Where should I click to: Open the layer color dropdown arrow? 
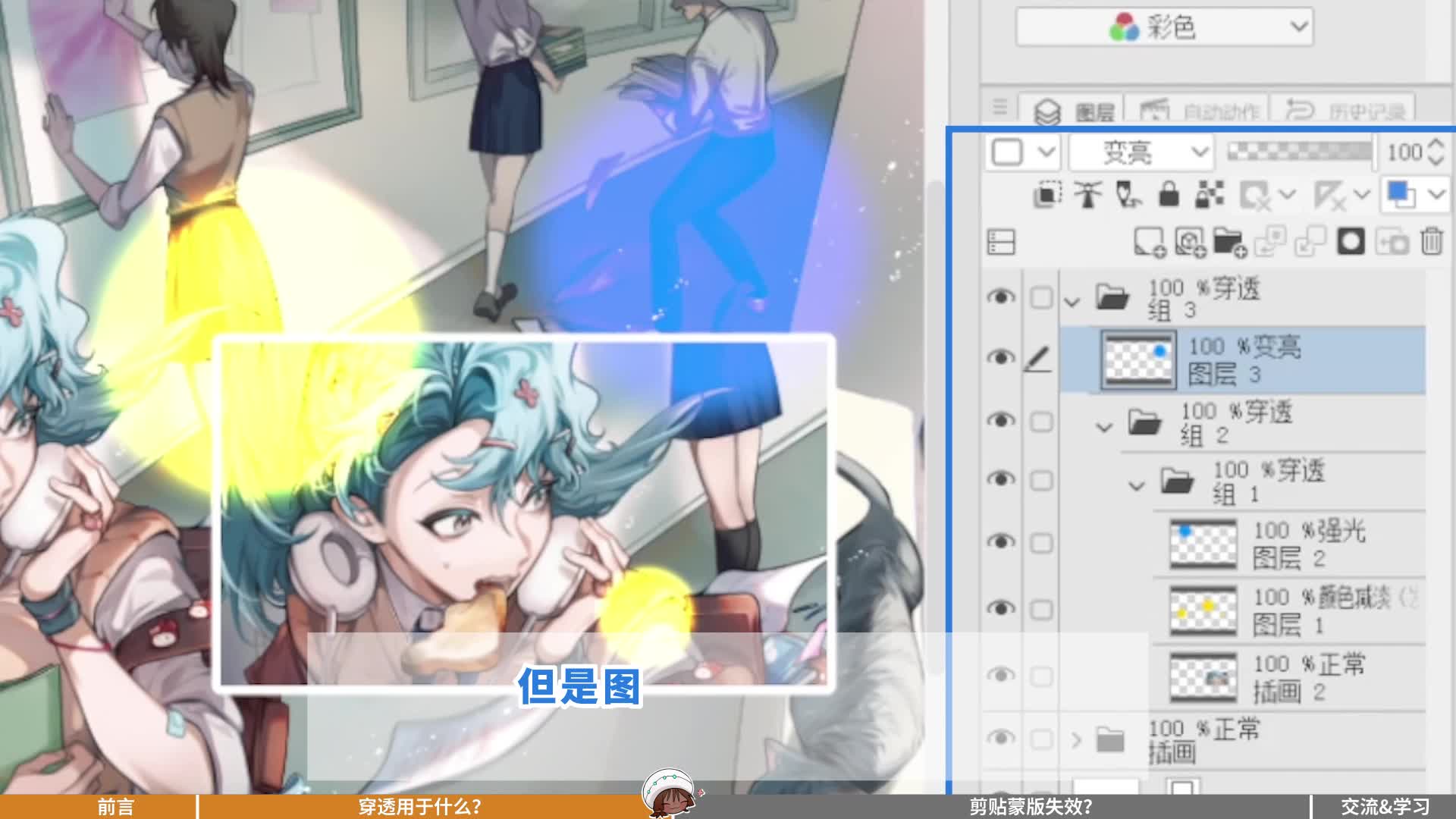coord(1436,195)
